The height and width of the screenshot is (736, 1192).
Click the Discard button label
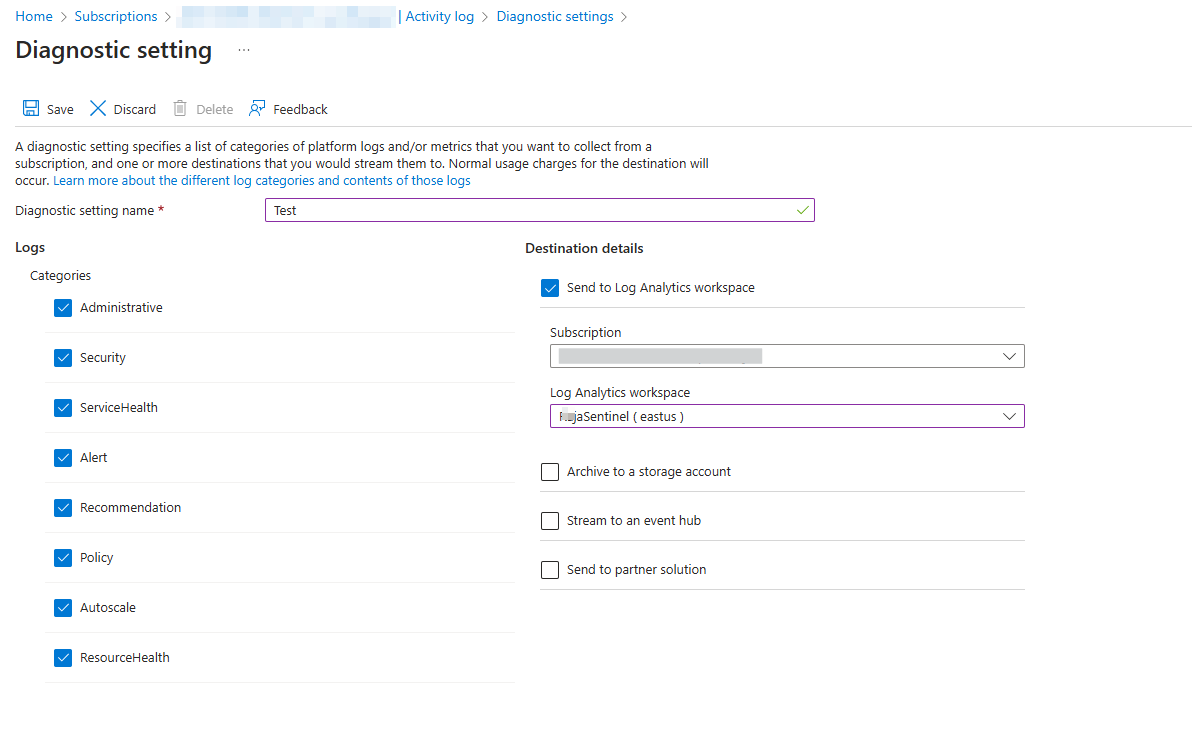point(135,109)
